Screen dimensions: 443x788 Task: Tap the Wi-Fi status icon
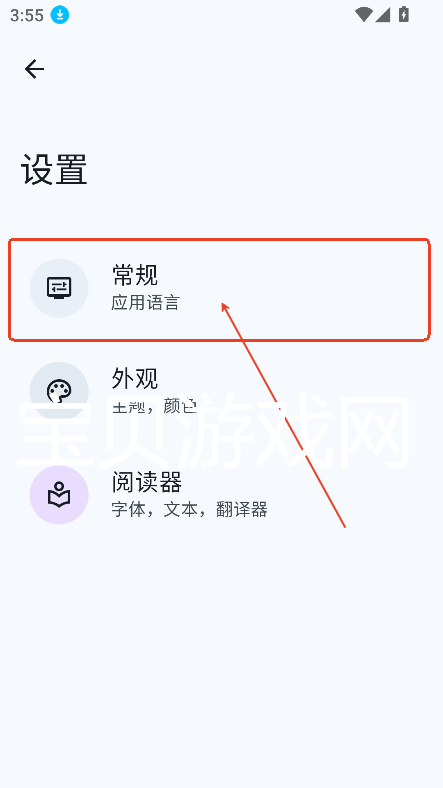[363, 15]
